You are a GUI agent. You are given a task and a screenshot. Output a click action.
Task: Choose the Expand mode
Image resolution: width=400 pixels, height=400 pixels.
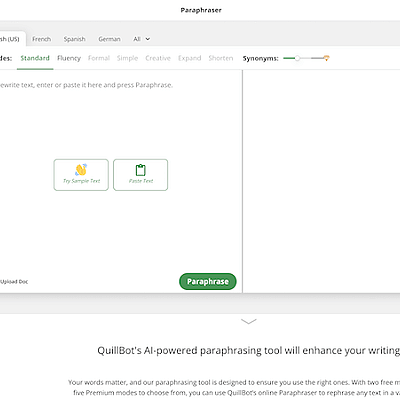190,58
